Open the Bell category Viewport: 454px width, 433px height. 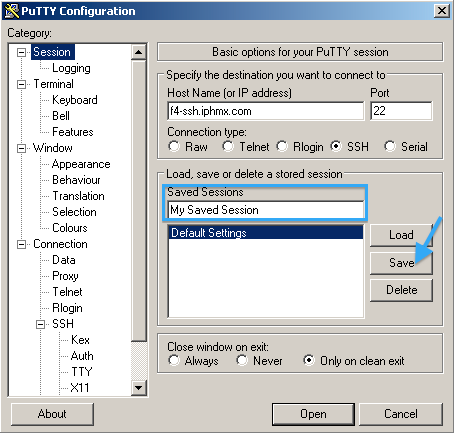(x=61, y=116)
